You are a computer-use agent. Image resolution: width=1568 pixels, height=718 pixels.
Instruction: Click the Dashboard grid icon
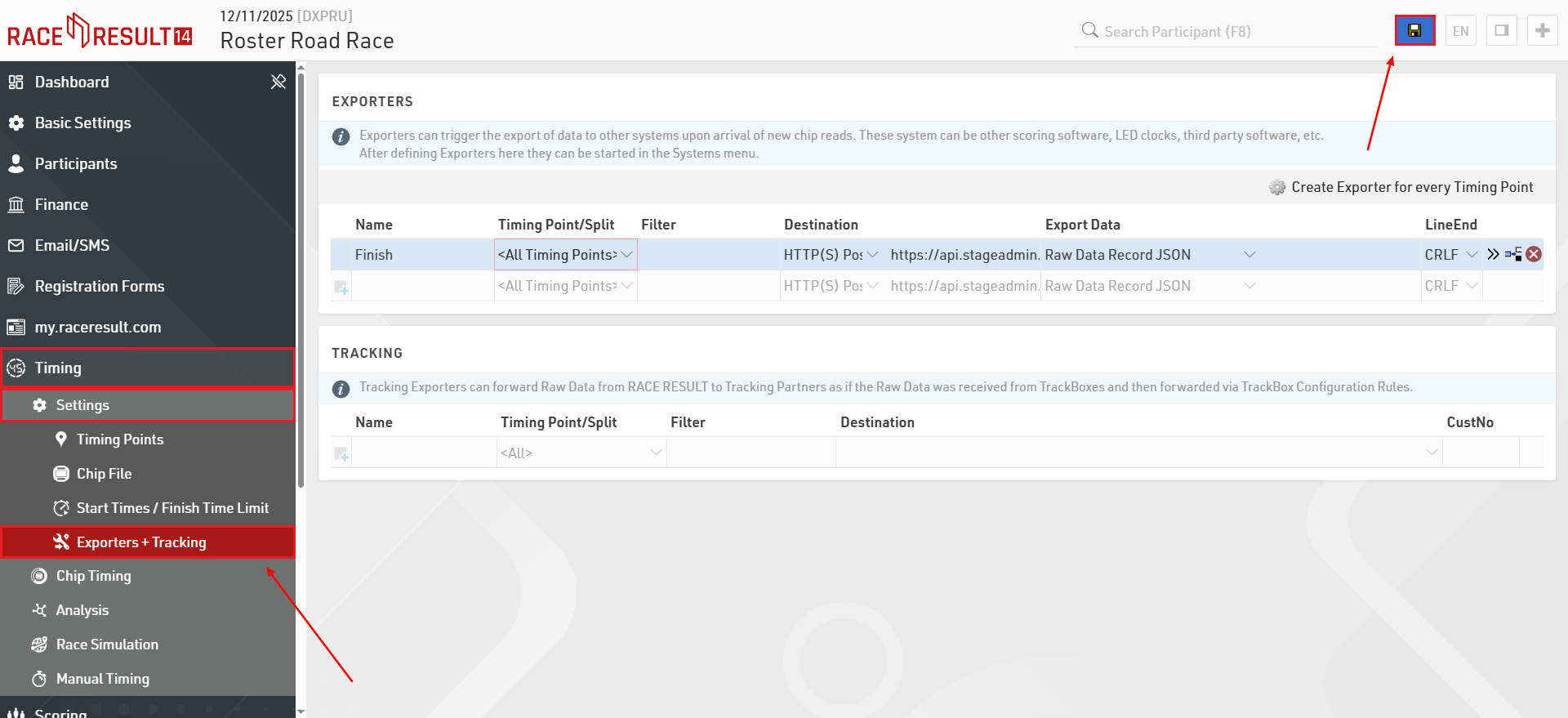(16, 82)
